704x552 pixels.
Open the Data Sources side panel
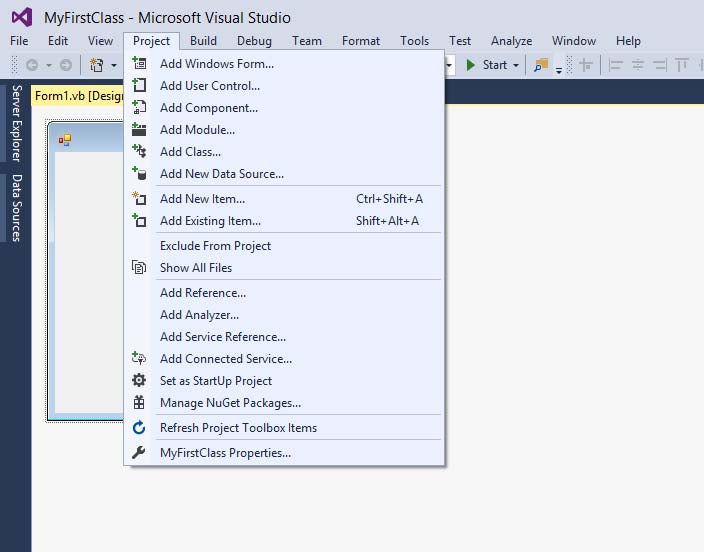(16, 208)
